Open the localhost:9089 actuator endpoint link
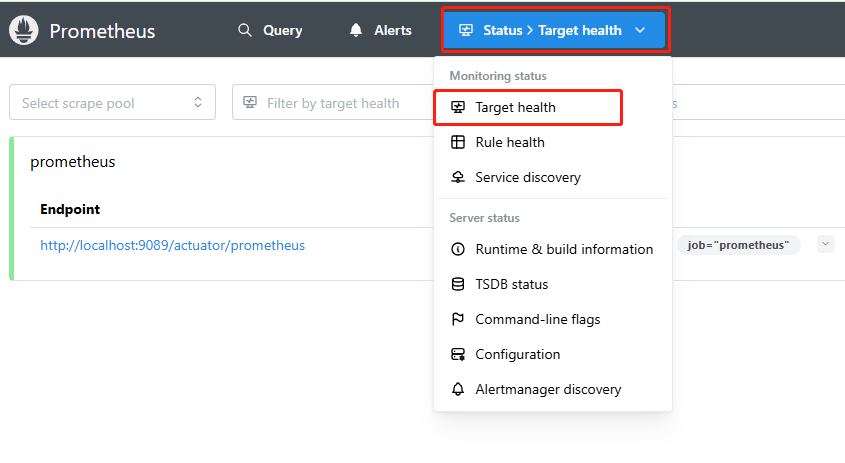 pyautogui.click(x=172, y=245)
